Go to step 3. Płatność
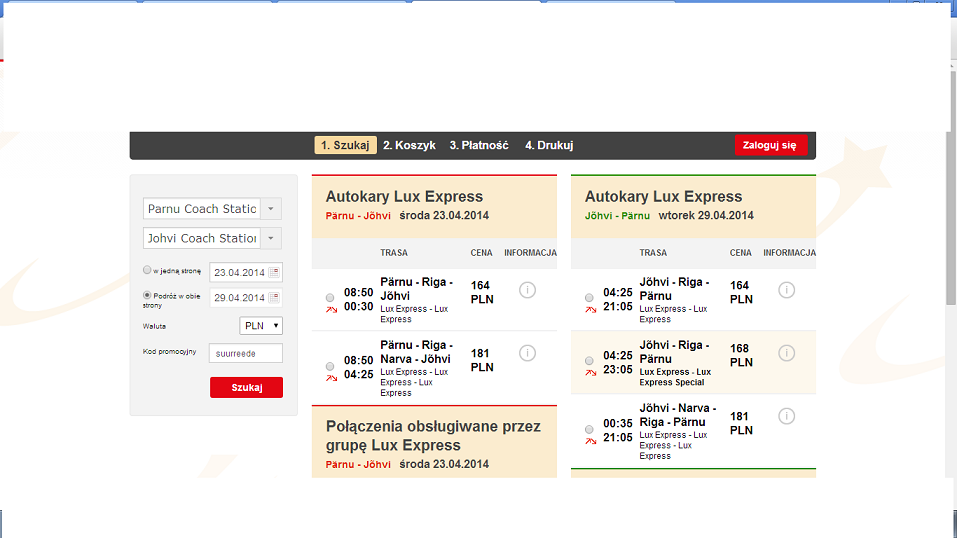The height and width of the screenshot is (538, 957). [479, 145]
